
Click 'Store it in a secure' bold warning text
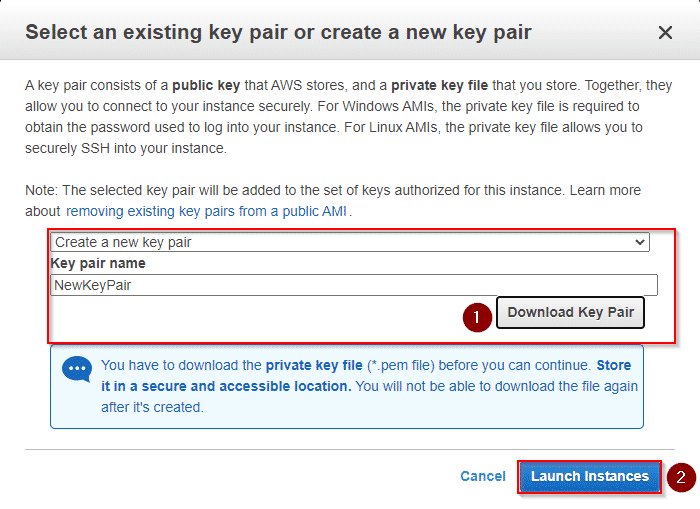[366, 375]
